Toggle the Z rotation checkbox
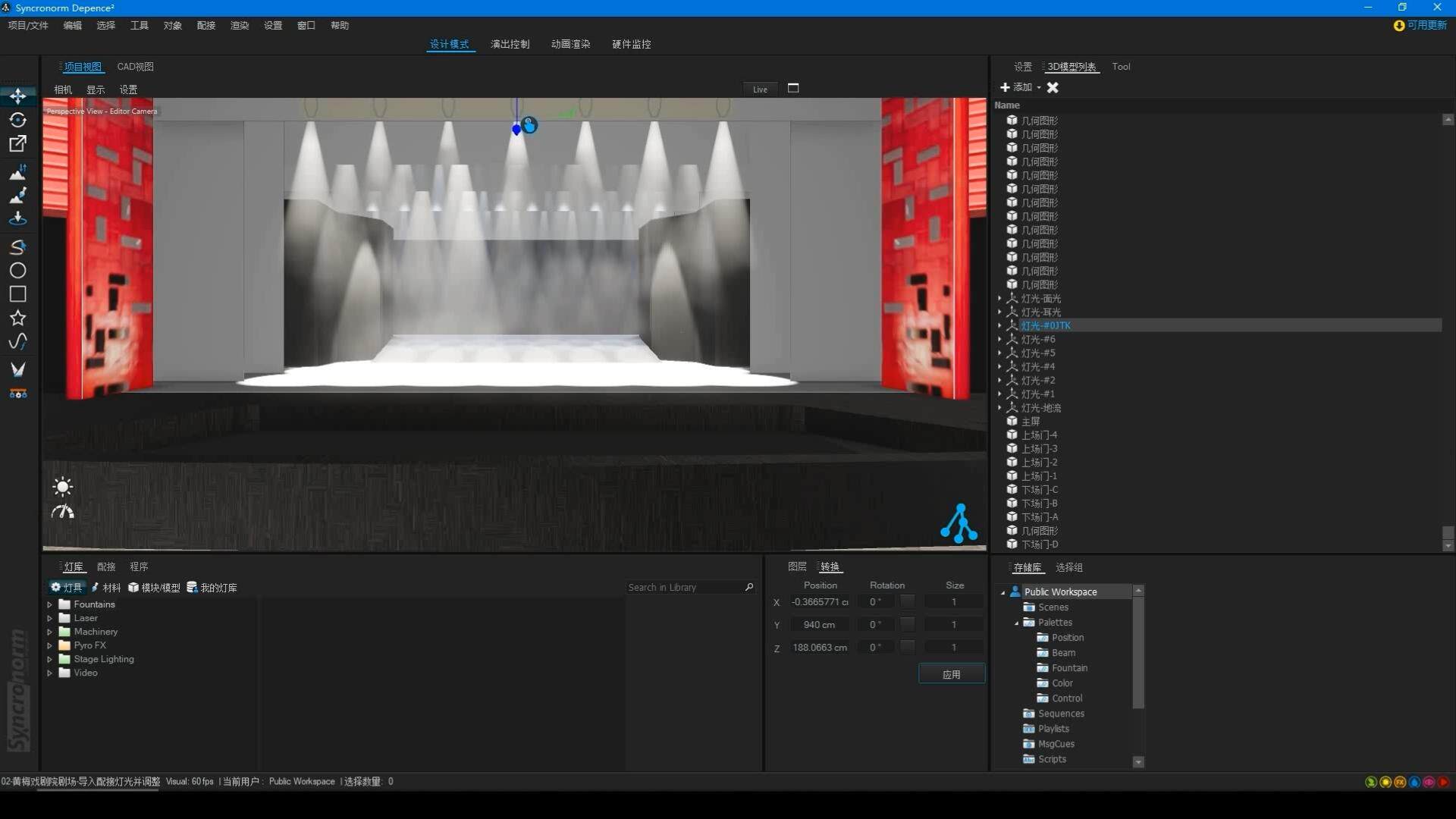Viewport: 1456px width, 819px height. [x=907, y=648]
